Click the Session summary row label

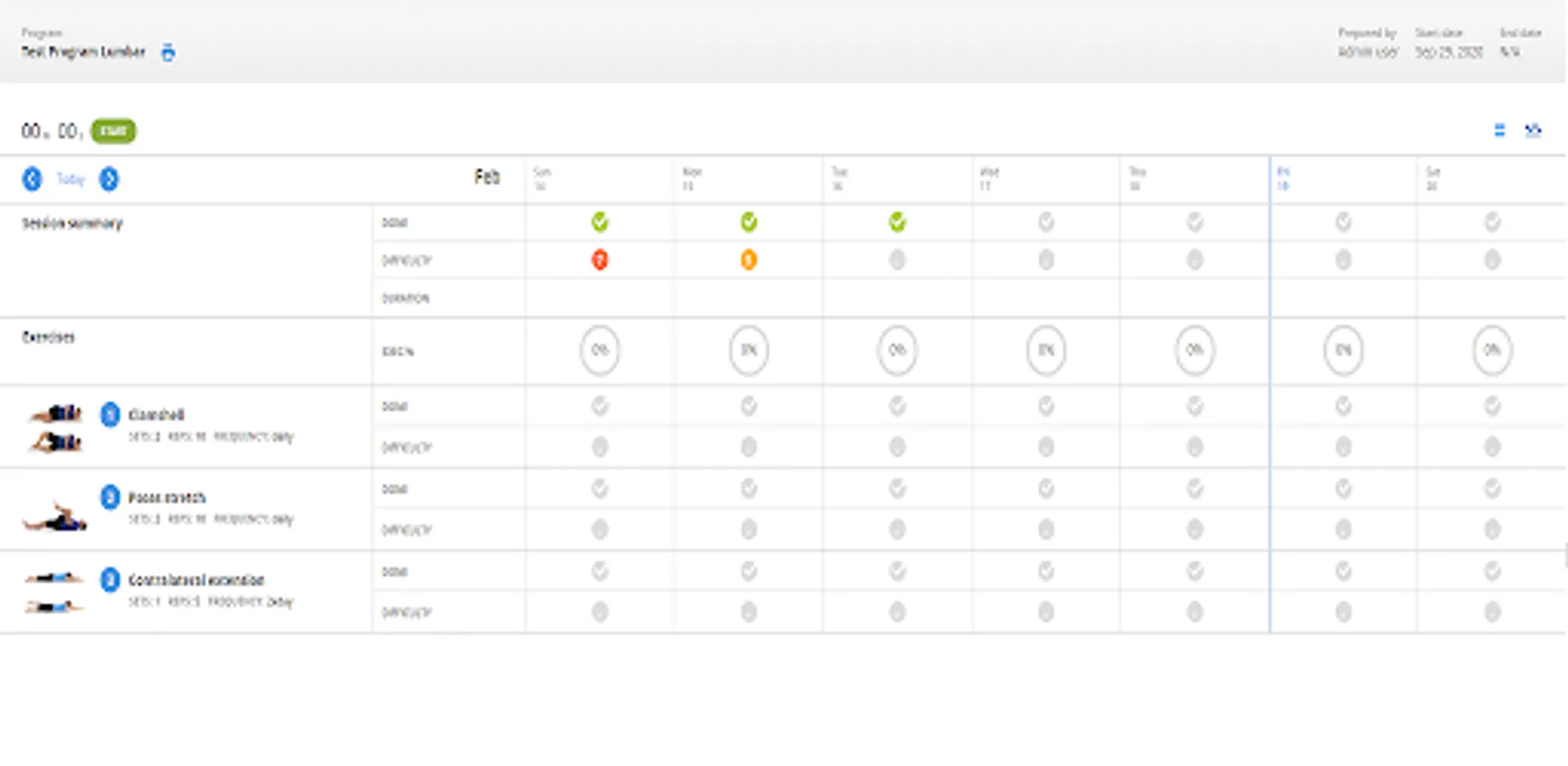72,223
